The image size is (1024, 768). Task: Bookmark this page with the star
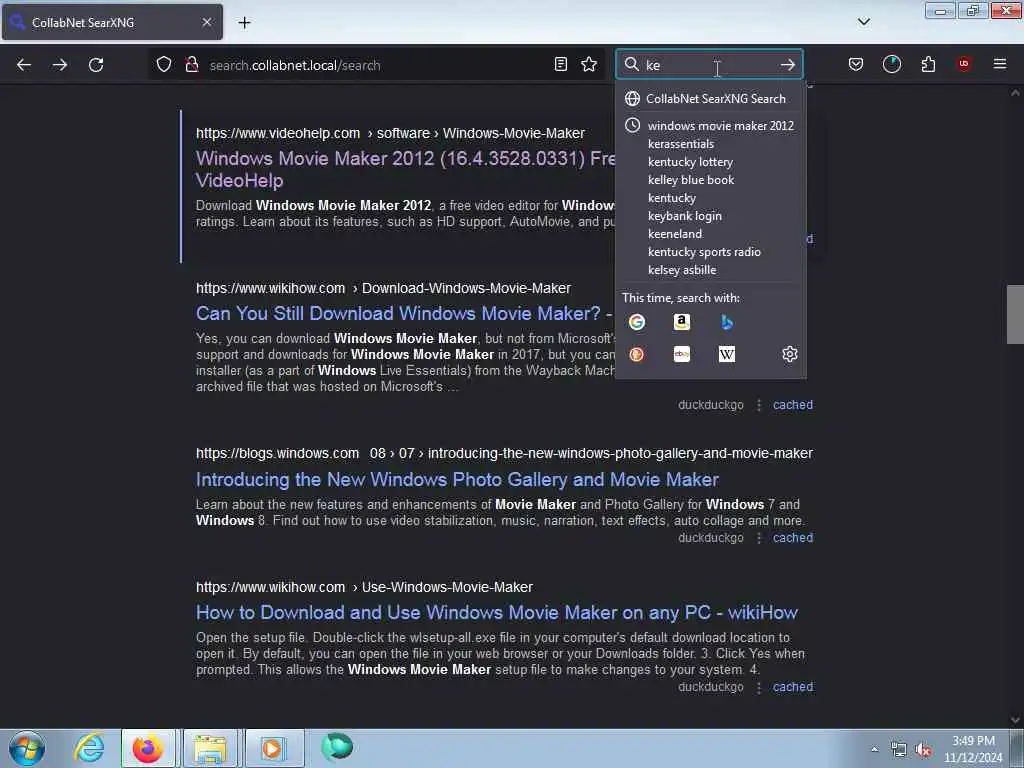click(589, 64)
